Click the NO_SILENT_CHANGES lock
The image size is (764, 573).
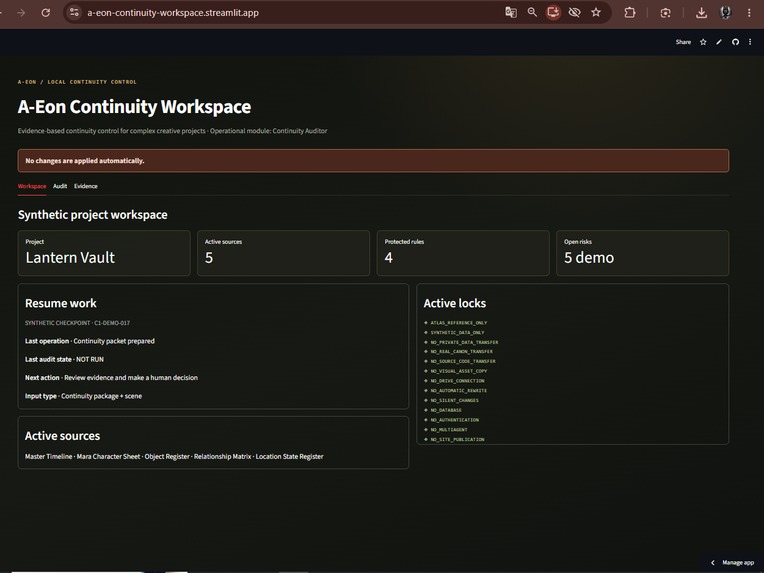coord(455,400)
